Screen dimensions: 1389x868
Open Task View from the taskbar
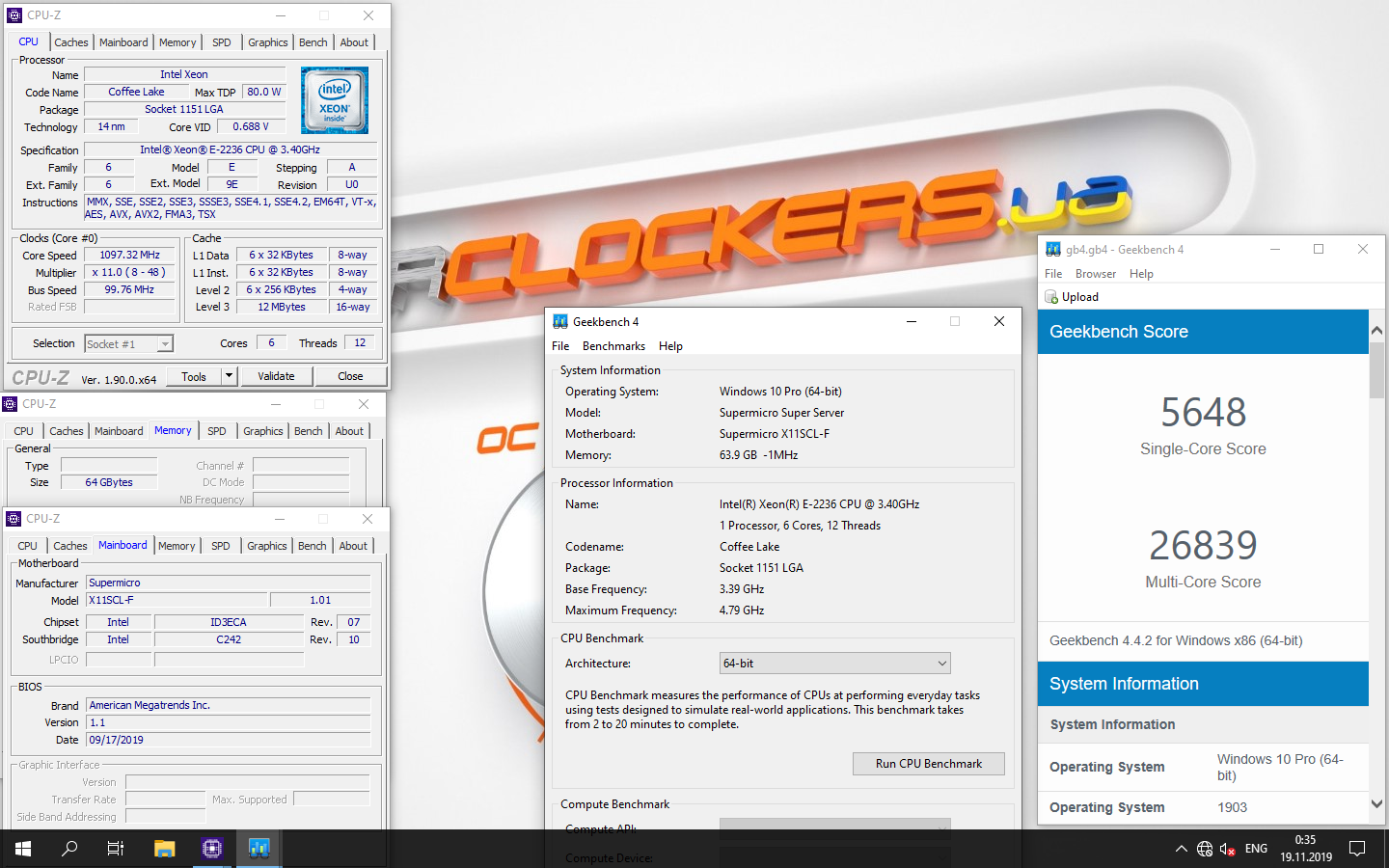coord(116,849)
